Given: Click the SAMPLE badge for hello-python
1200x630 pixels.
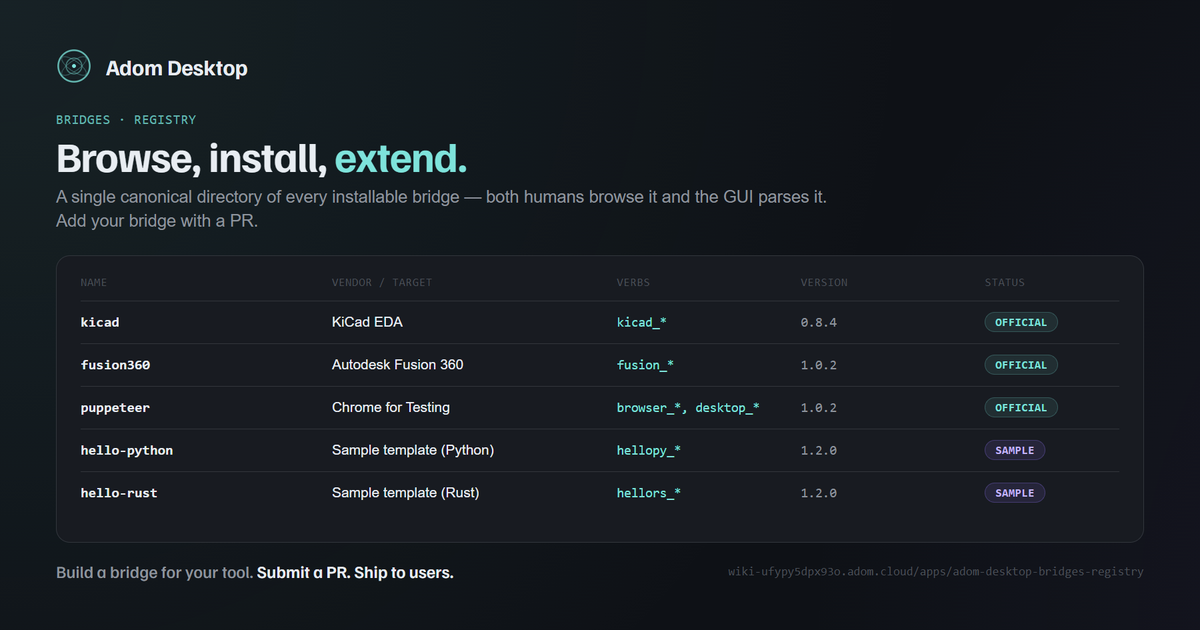Looking at the screenshot, I should [1015, 450].
